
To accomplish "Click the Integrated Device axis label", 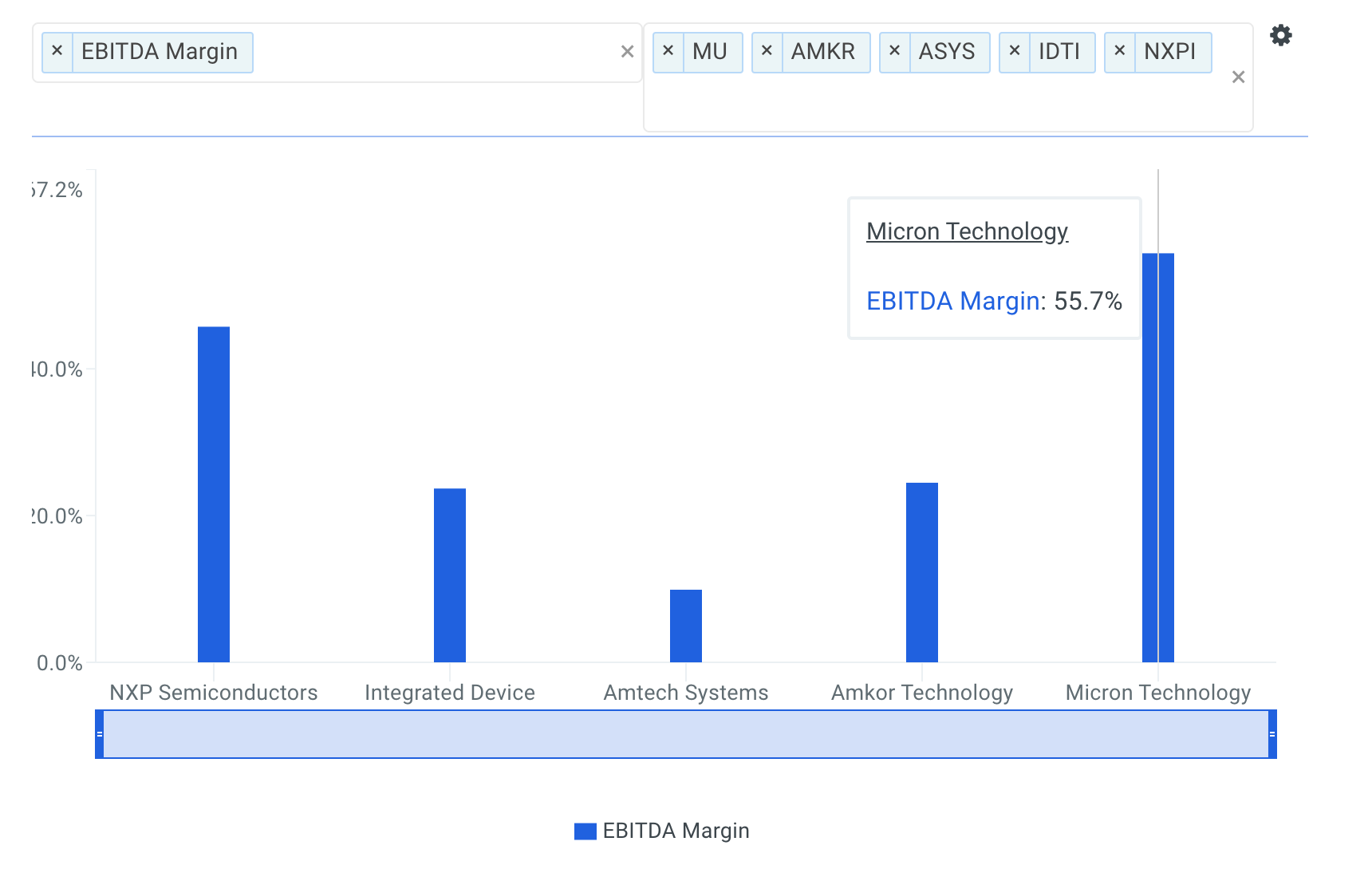I will (450, 693).
